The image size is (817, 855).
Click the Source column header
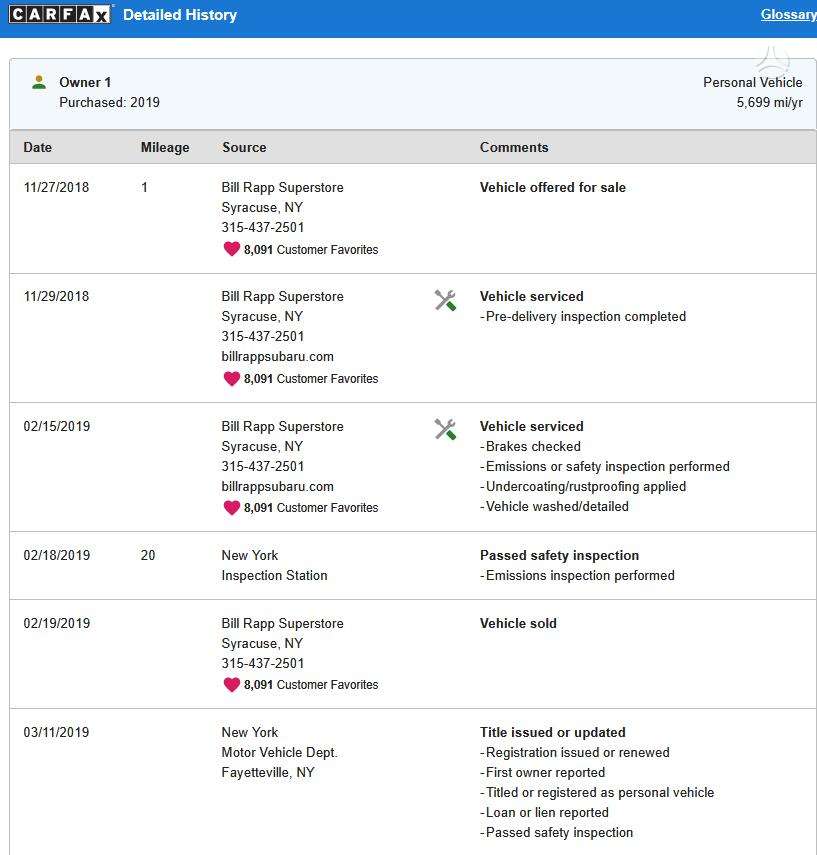[244, 147]
